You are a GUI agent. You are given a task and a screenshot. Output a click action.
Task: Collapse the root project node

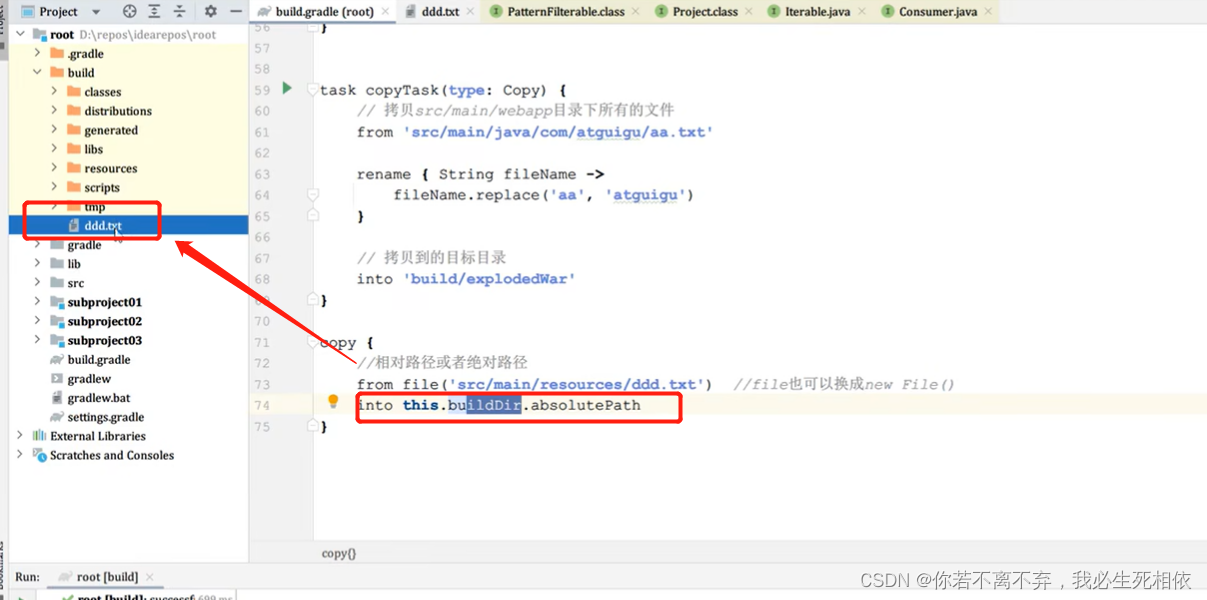tap(20, 34)
